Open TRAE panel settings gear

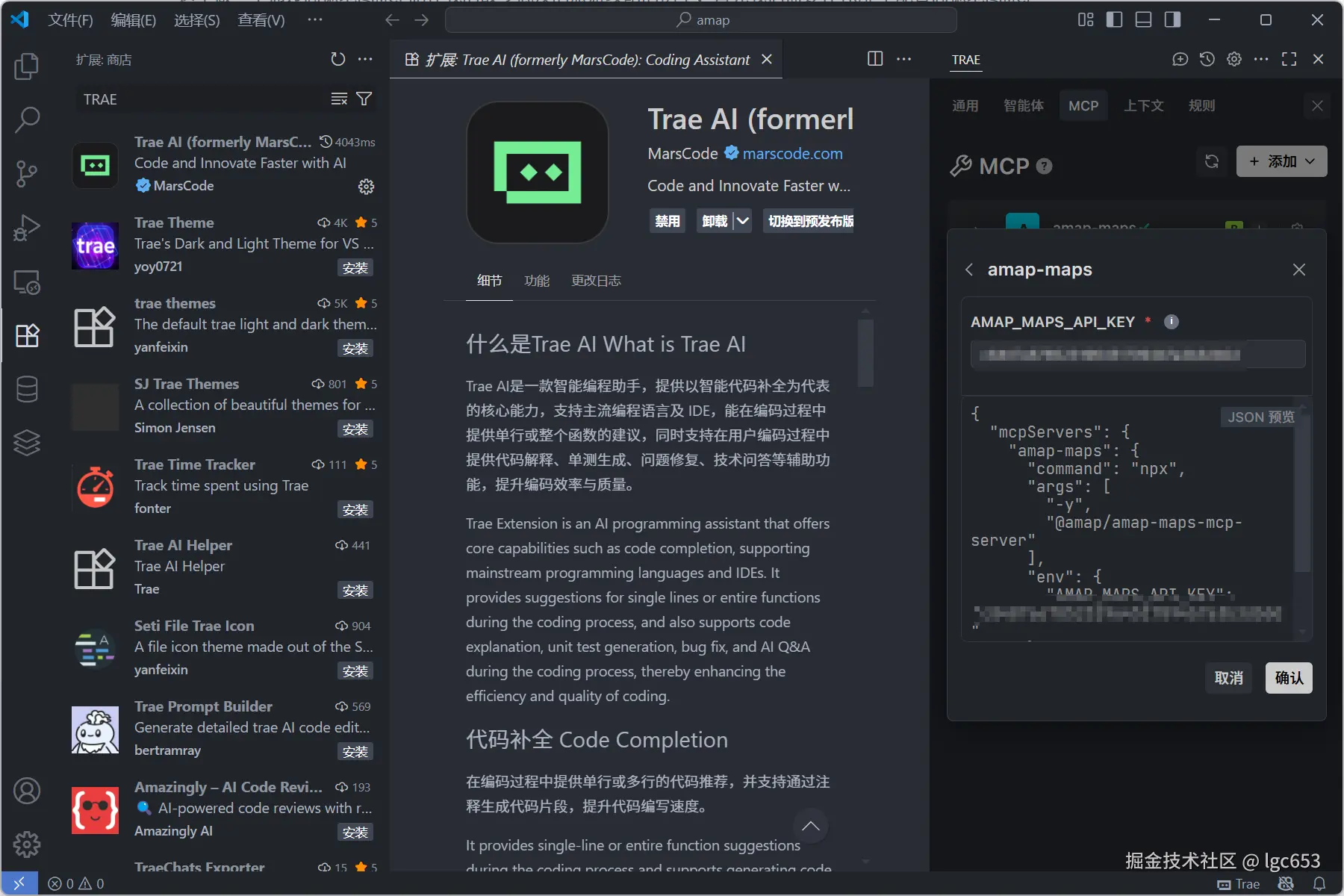click(x=1234, y=59)
